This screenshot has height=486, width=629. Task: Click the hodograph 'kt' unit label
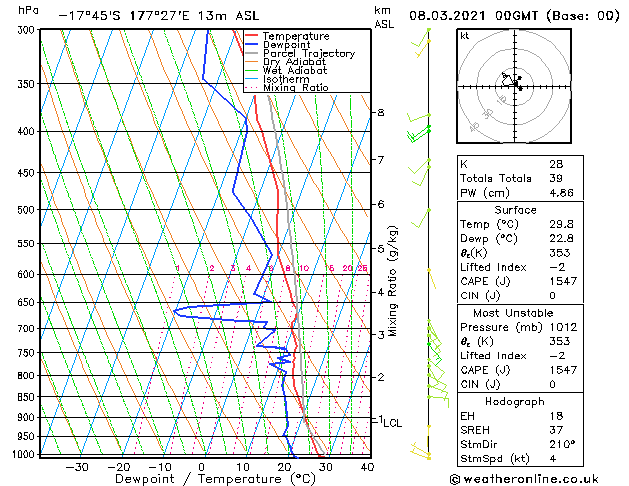[x=465, y=36]
